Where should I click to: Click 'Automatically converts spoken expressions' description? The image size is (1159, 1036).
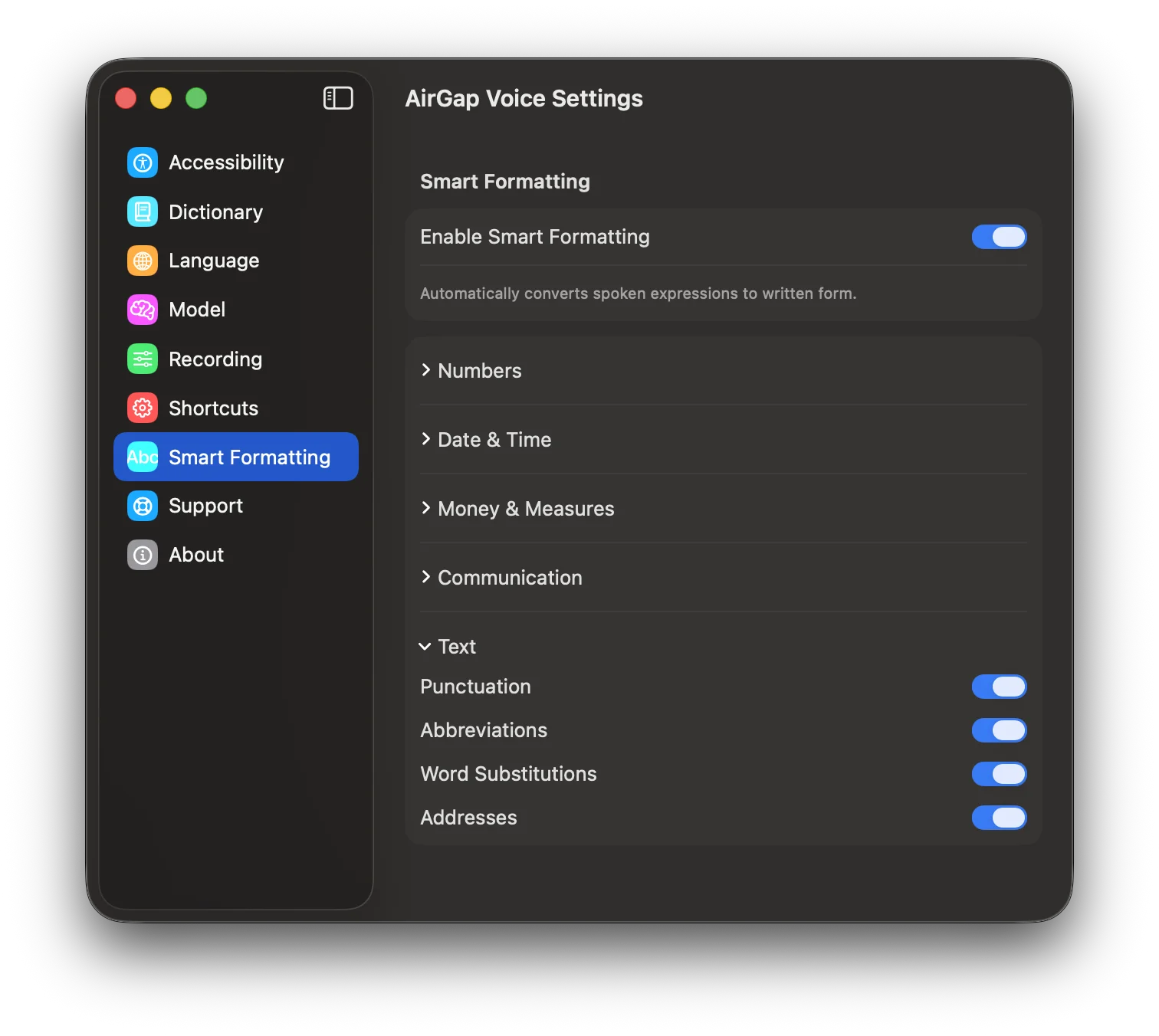639,293
